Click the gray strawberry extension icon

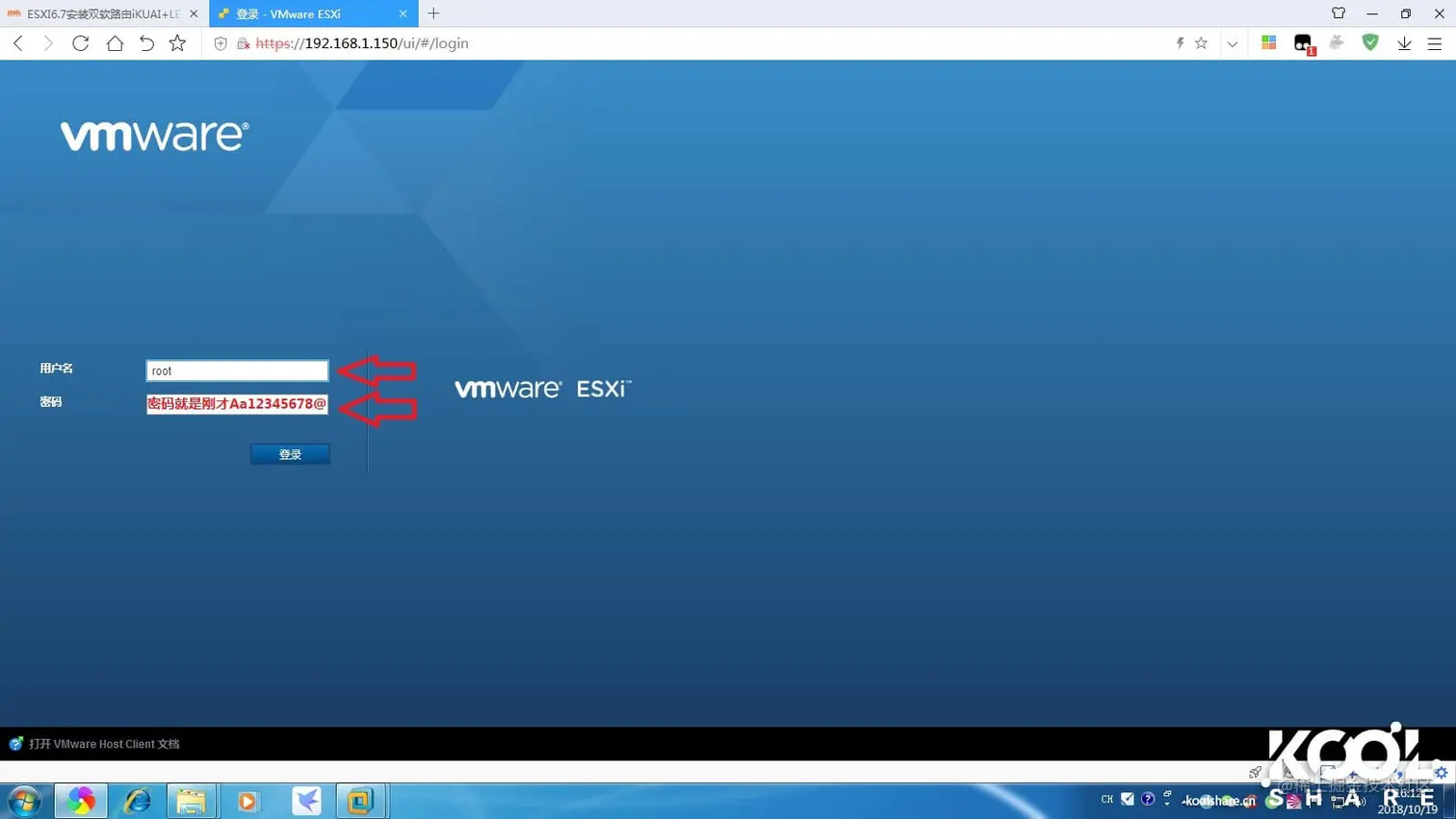(1337, 43)
